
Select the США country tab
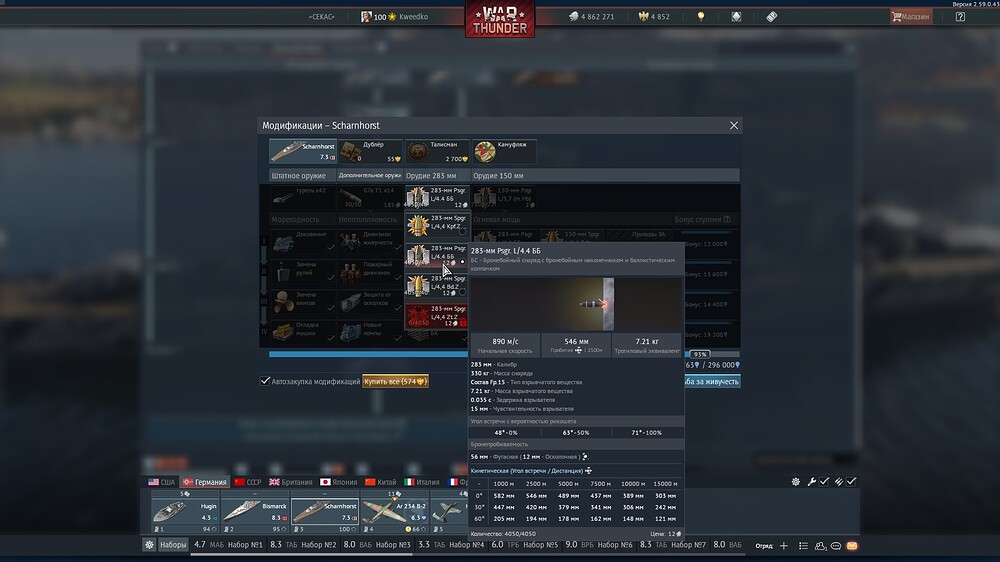pos(161,482)
